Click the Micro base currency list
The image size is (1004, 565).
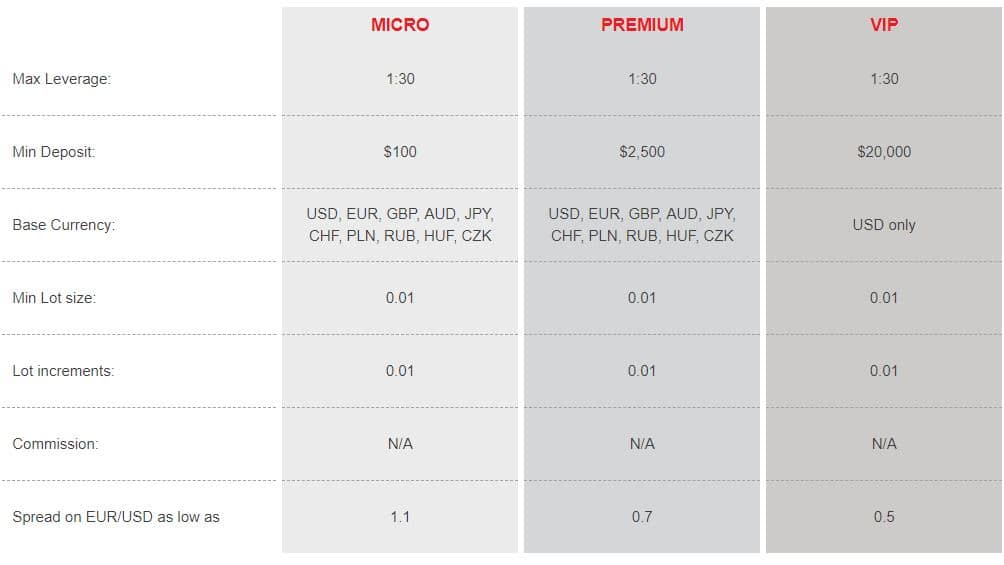tap(400, 225)
